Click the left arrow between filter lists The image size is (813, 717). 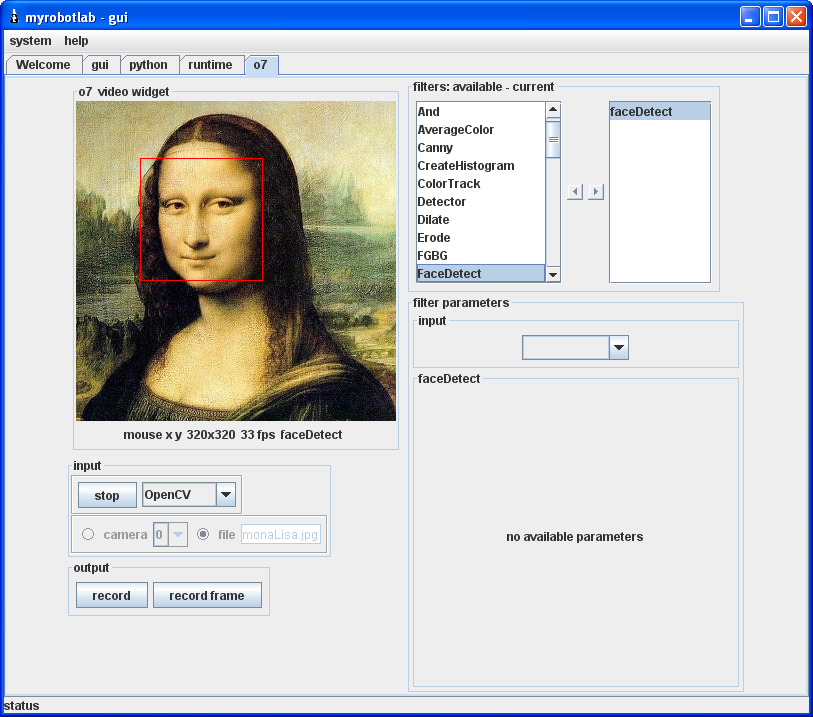pyautogui.click(x=574, y=191)
